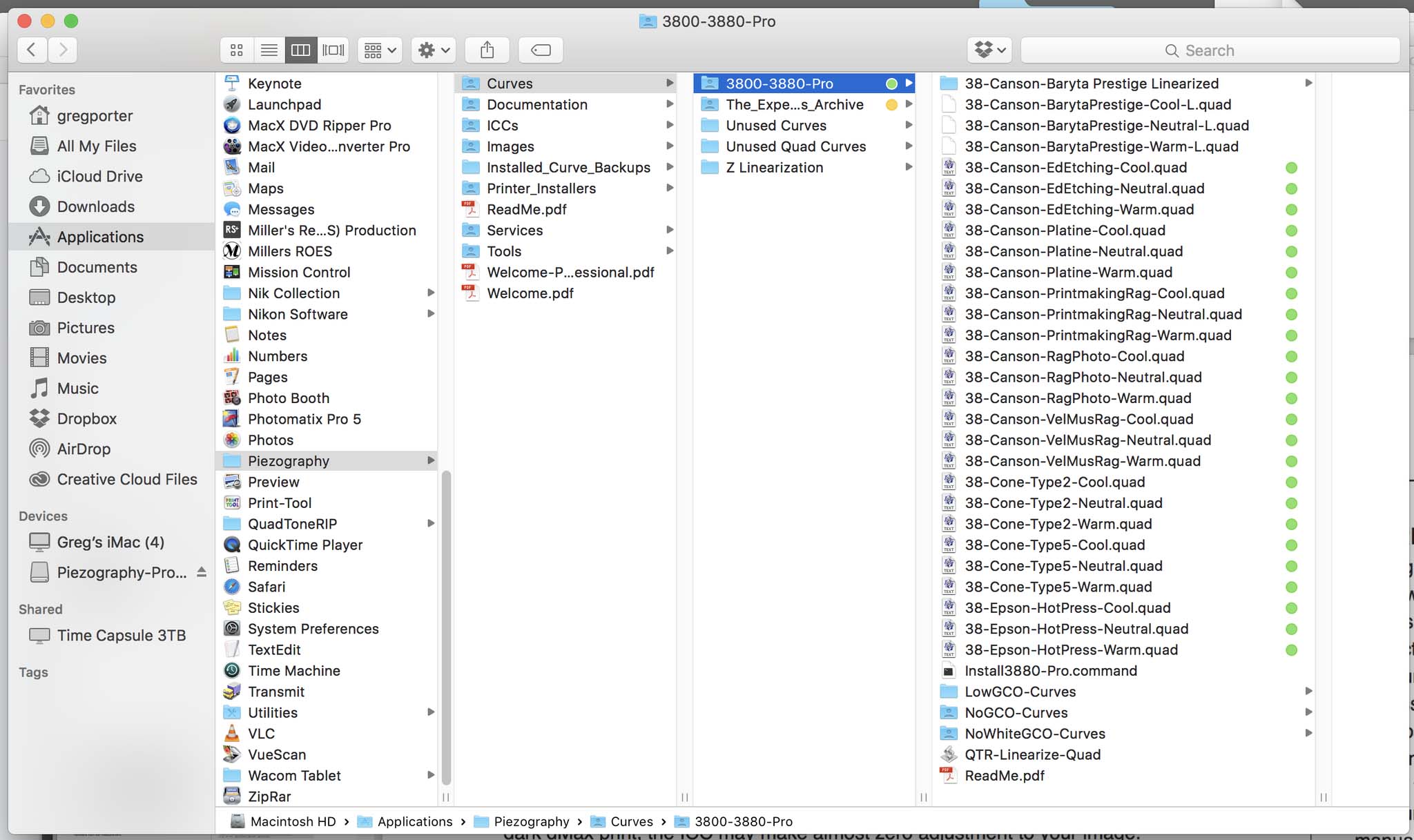Go back with the left arrow button

click(x=32, y=50)
